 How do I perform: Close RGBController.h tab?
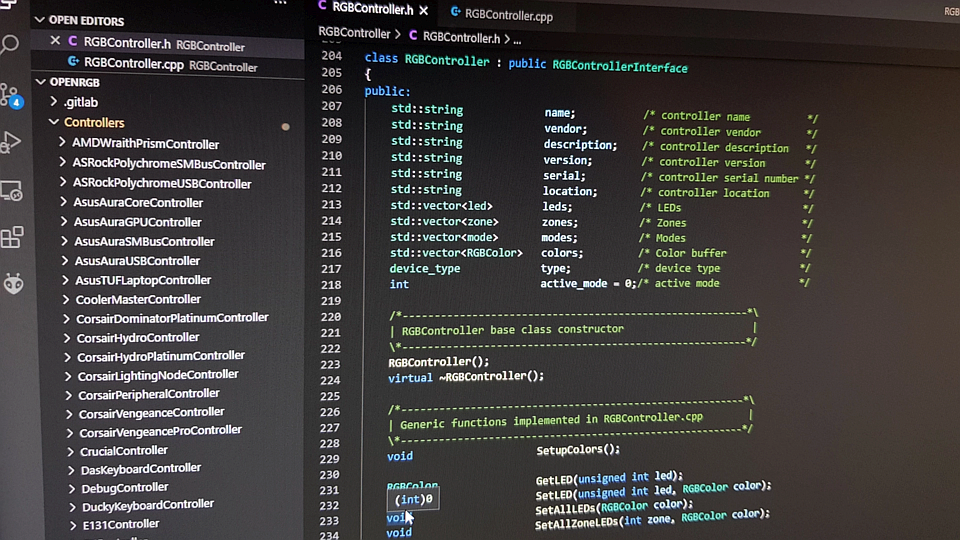coord(424,10)
